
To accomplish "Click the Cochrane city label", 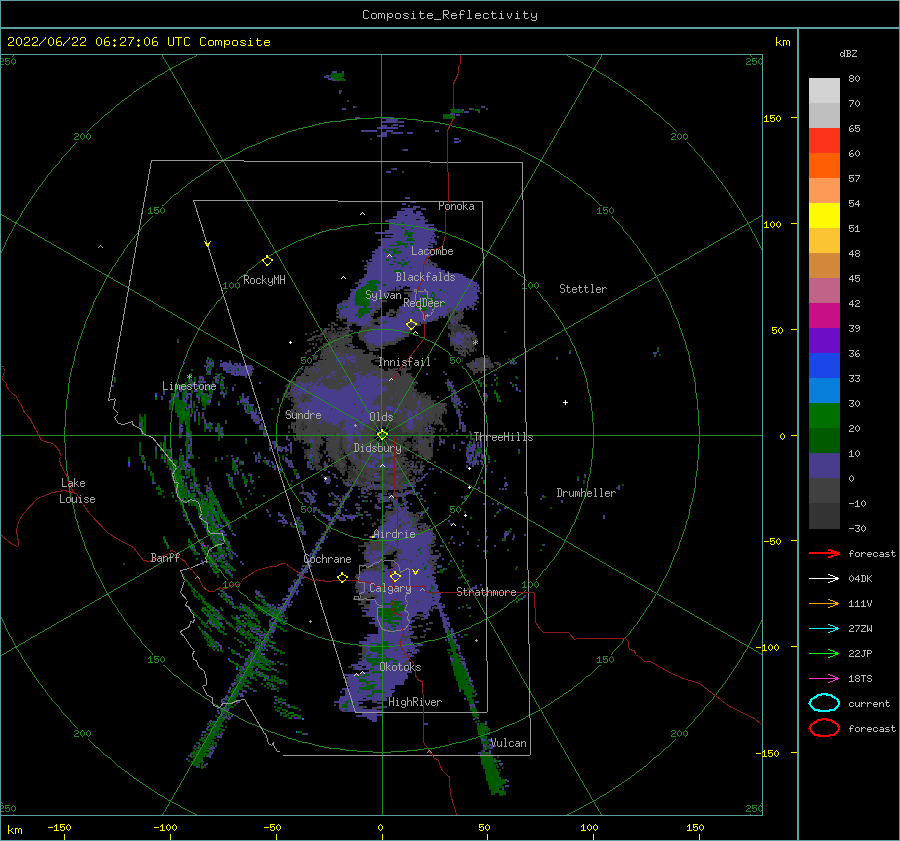I will pyautogui.click(x=327, y=559).
